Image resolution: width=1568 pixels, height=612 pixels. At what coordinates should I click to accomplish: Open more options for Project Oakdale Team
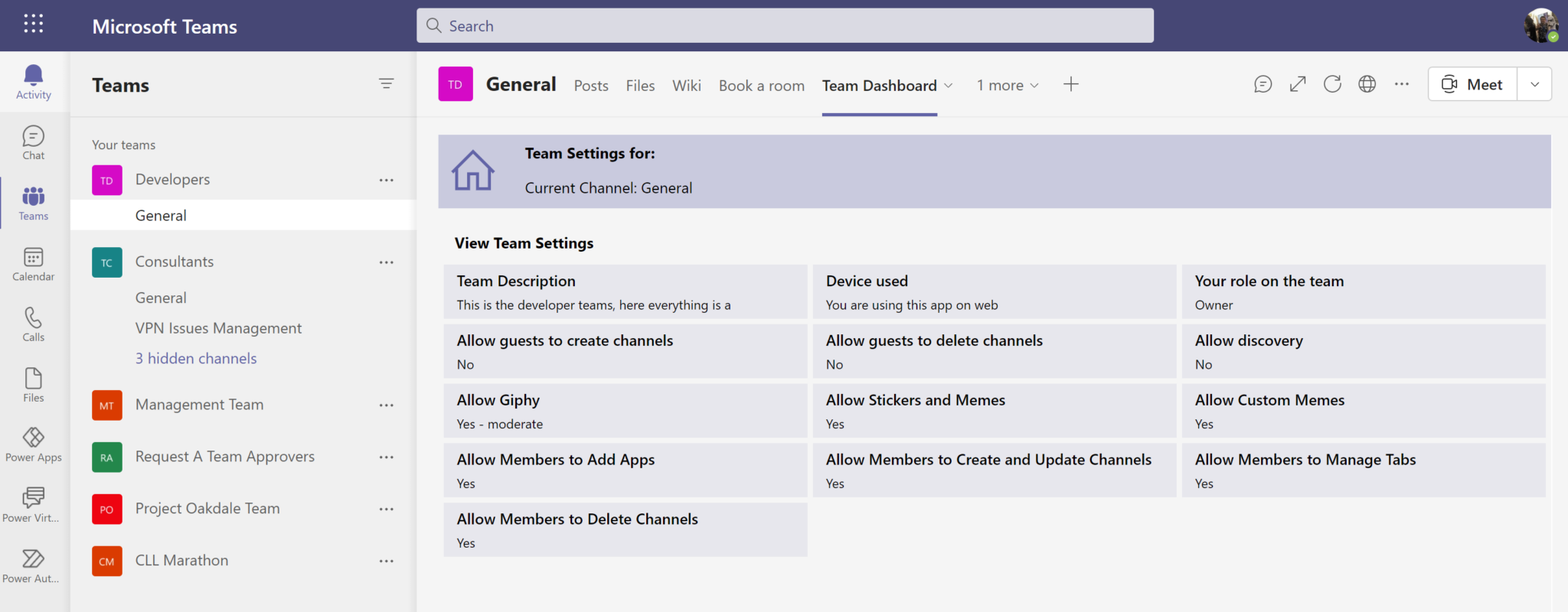pos(387,509)
